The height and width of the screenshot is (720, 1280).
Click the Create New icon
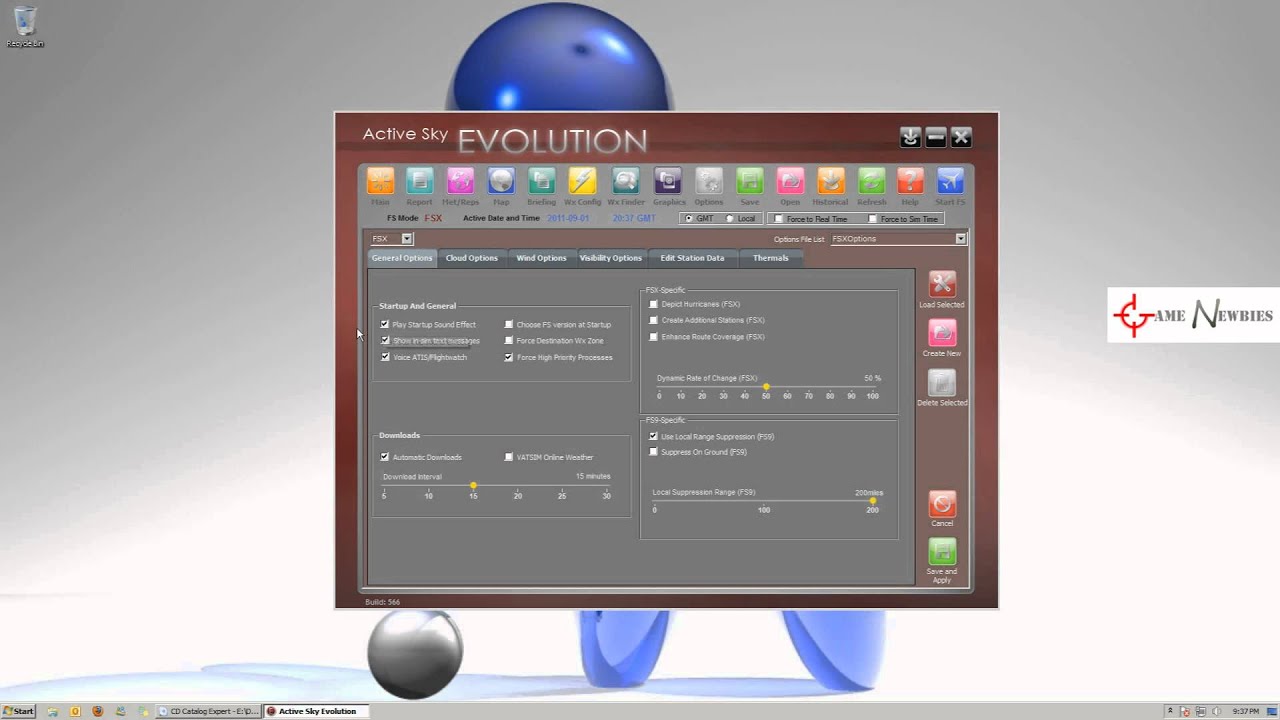tap(942, 333)
